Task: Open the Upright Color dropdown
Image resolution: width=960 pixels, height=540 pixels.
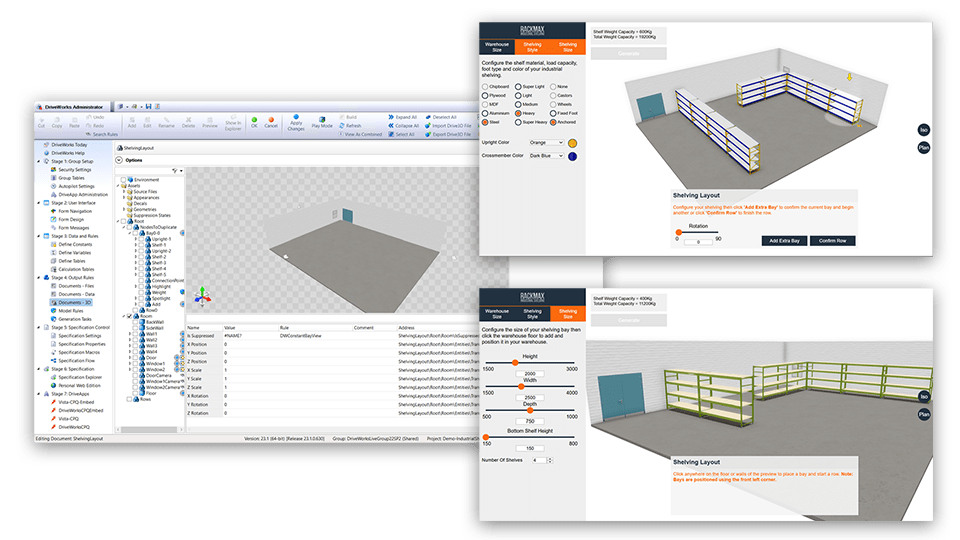Action: pos(547,143)
